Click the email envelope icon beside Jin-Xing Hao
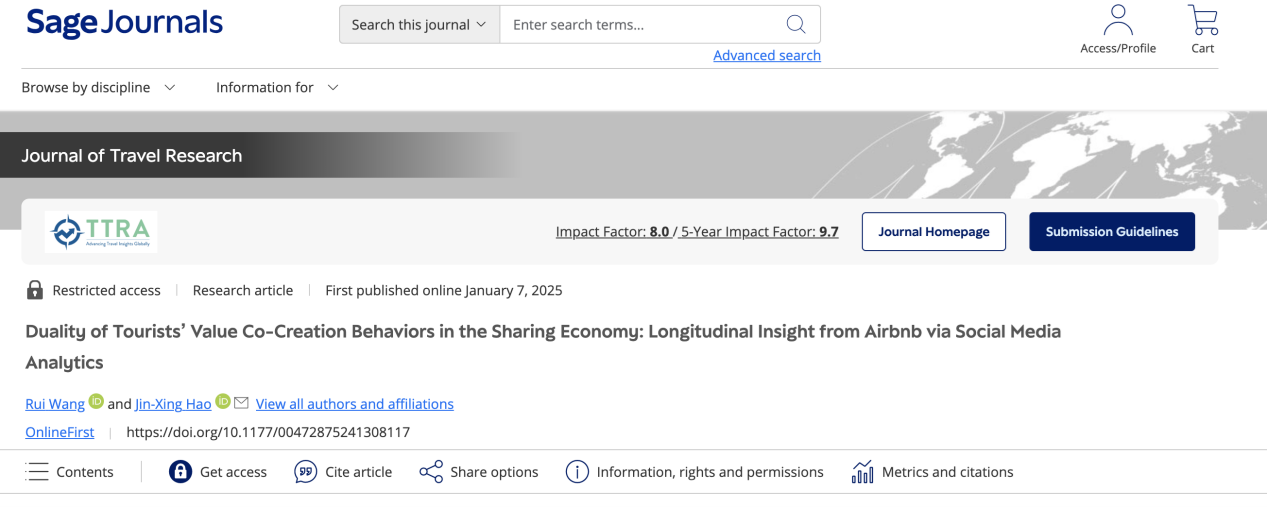 241,402
